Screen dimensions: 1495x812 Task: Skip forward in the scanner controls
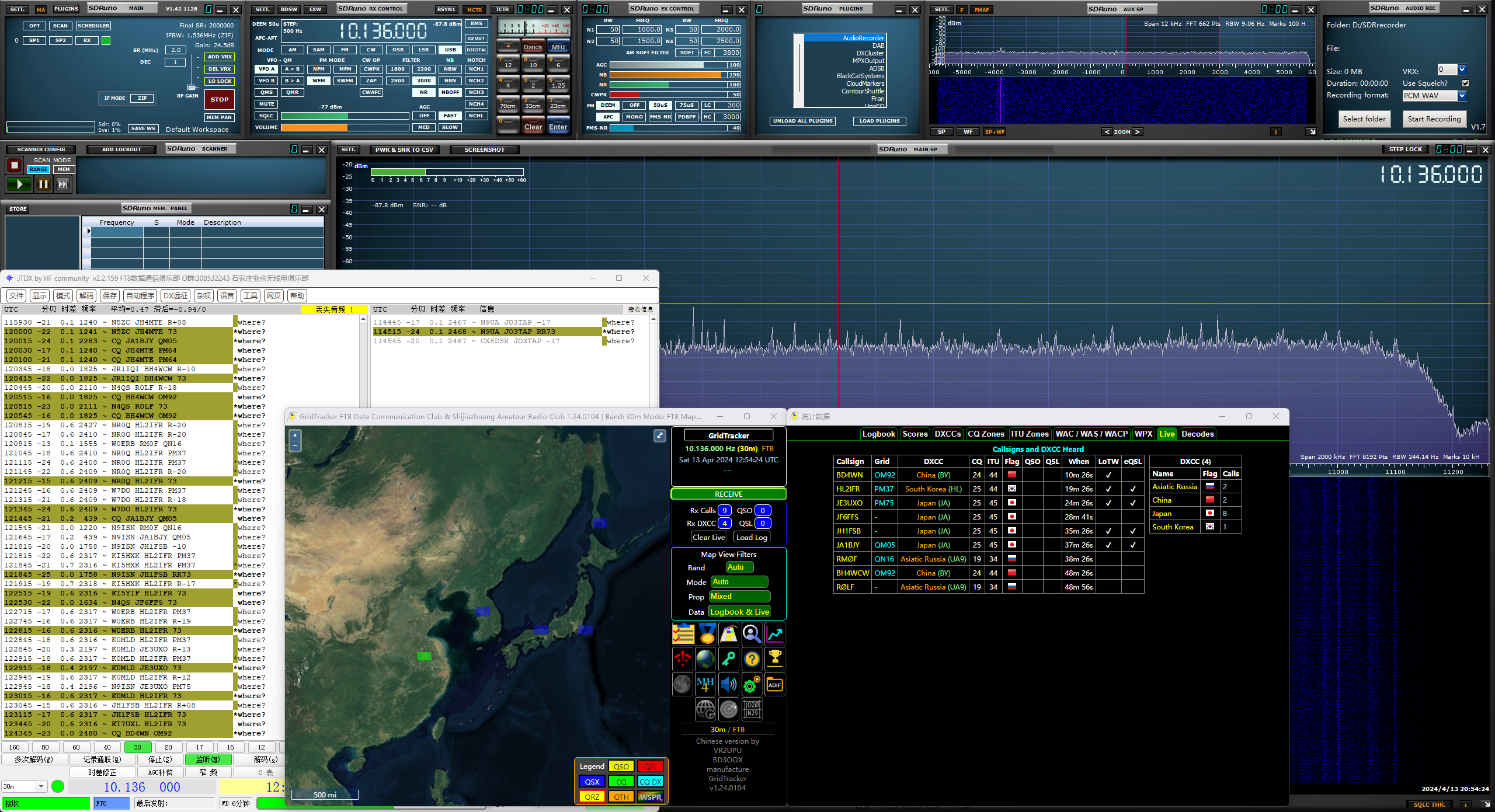[62, 184]
